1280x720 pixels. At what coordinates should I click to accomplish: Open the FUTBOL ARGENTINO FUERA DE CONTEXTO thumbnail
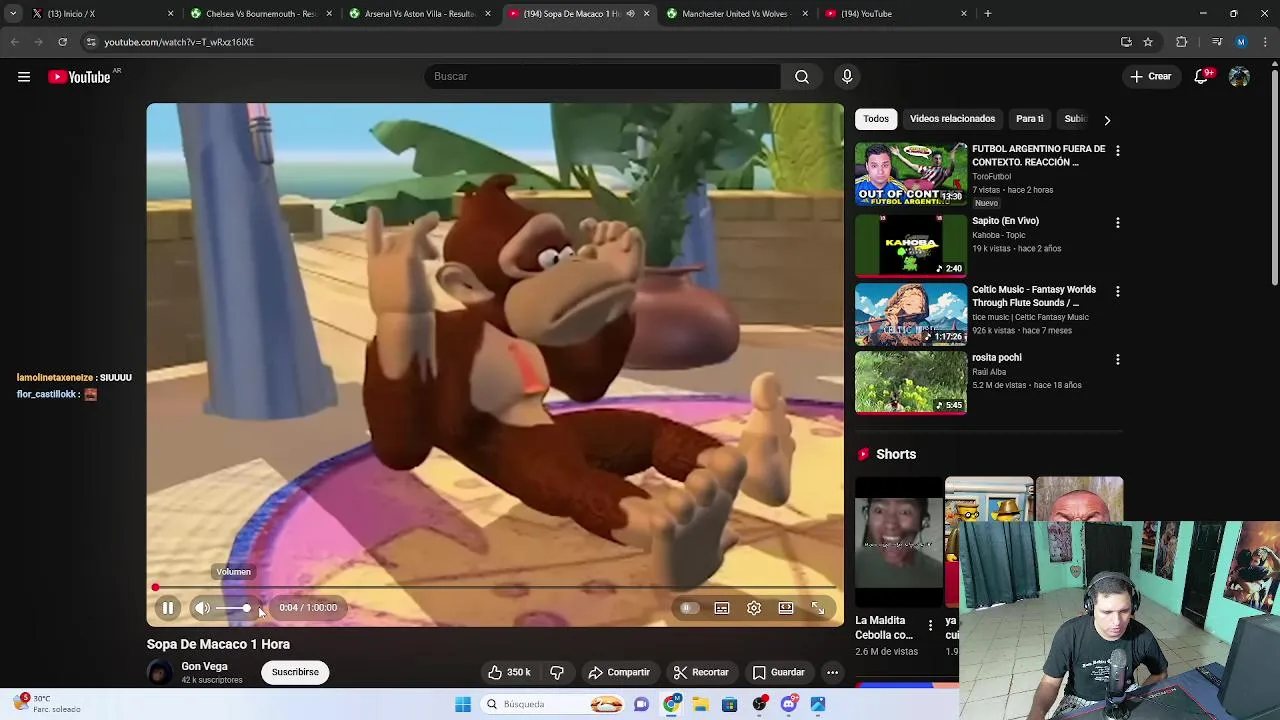point(911,174)
